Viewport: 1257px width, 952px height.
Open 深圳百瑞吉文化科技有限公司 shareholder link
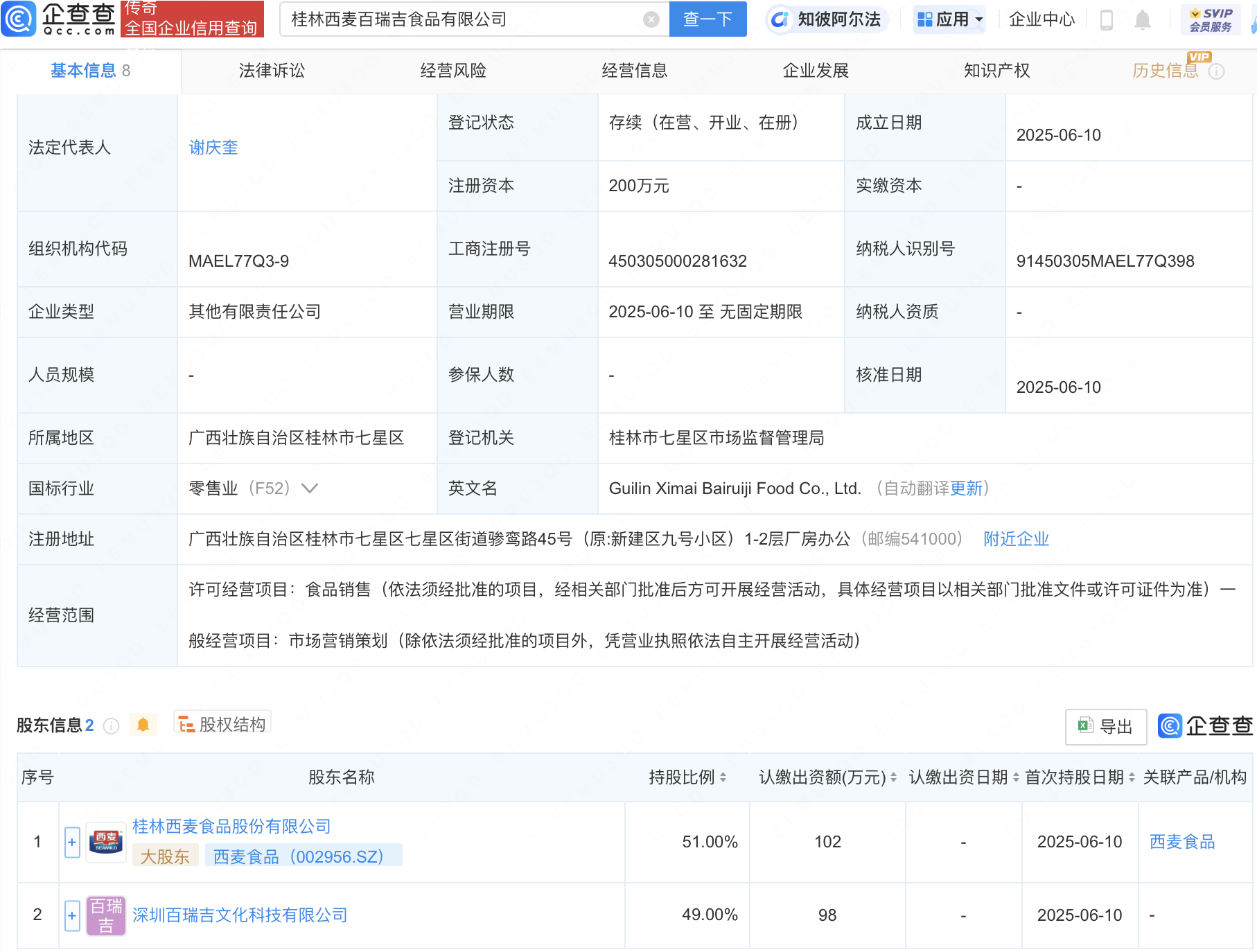[240, 915]
